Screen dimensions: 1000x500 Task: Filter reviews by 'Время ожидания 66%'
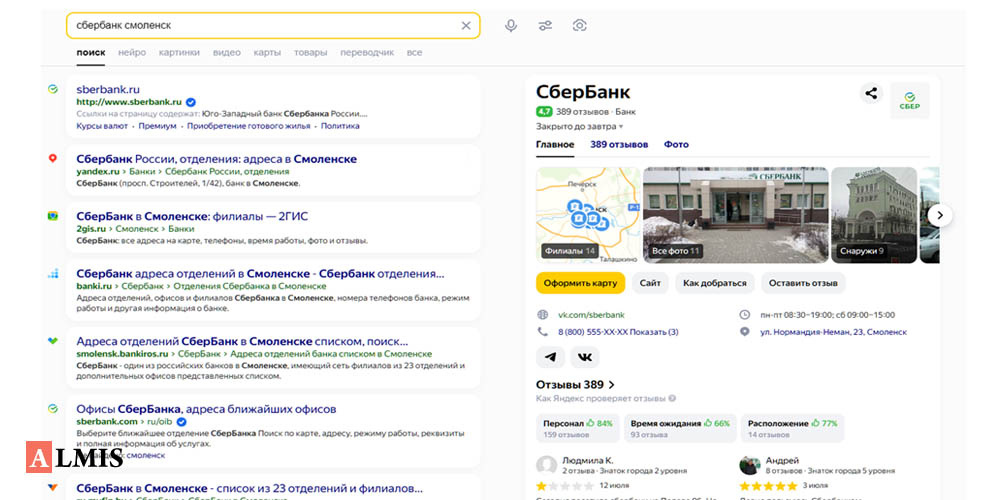pos(680,428)
